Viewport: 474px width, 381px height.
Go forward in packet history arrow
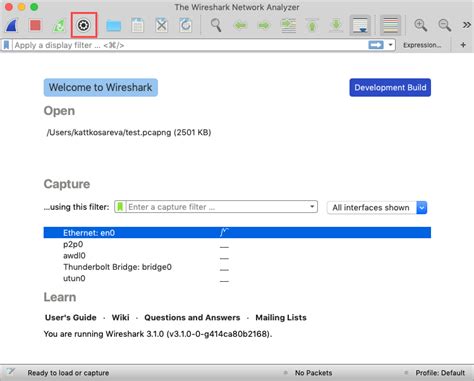pyautogui.click(x=264, y=25)
